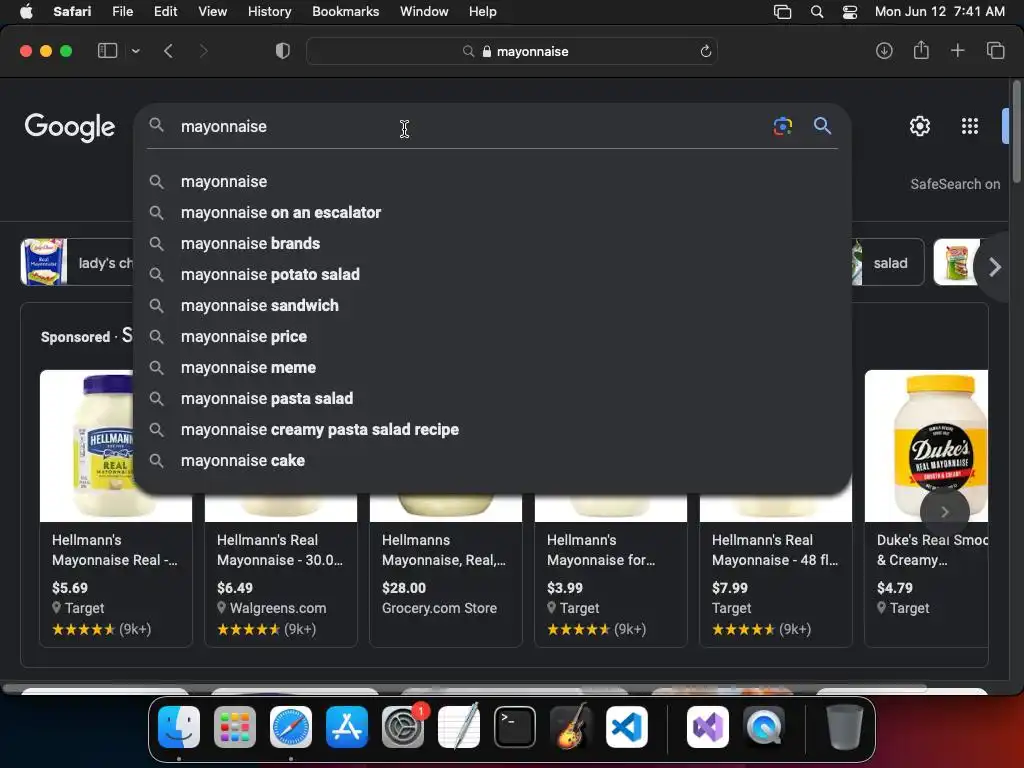
Task: Open Terminal from the Dock
Action: click(515, 727)
